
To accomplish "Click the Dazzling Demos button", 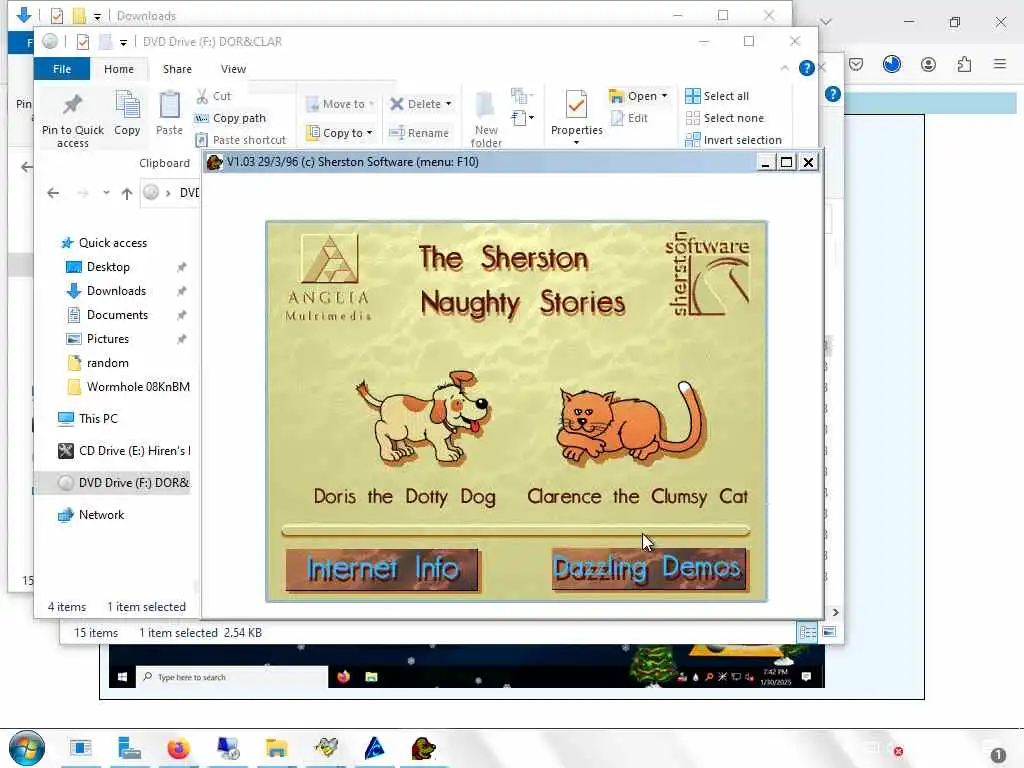I will pyautogui.click(x=649, y=568).
